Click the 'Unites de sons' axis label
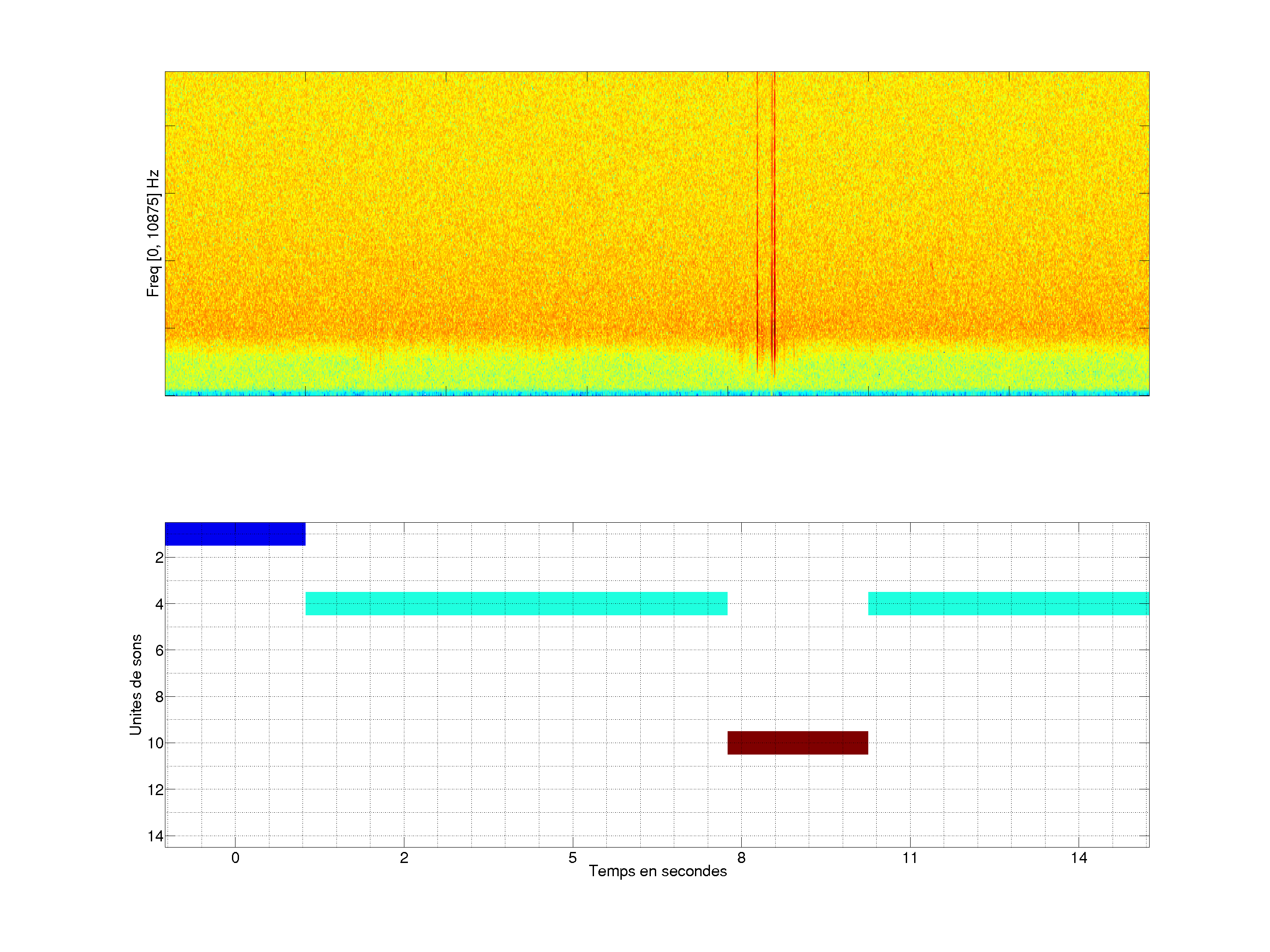This screenshot has width=1270, height=952. pos(135,684)
